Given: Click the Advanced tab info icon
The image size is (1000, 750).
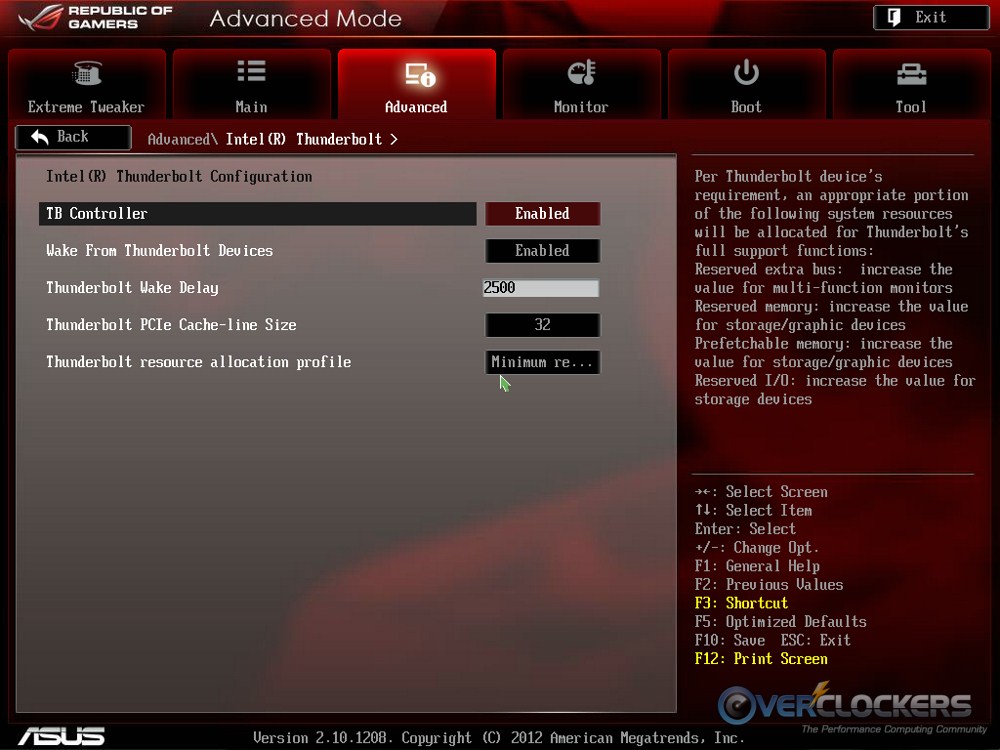Looking at the screenshot, I should pos(419,74).
